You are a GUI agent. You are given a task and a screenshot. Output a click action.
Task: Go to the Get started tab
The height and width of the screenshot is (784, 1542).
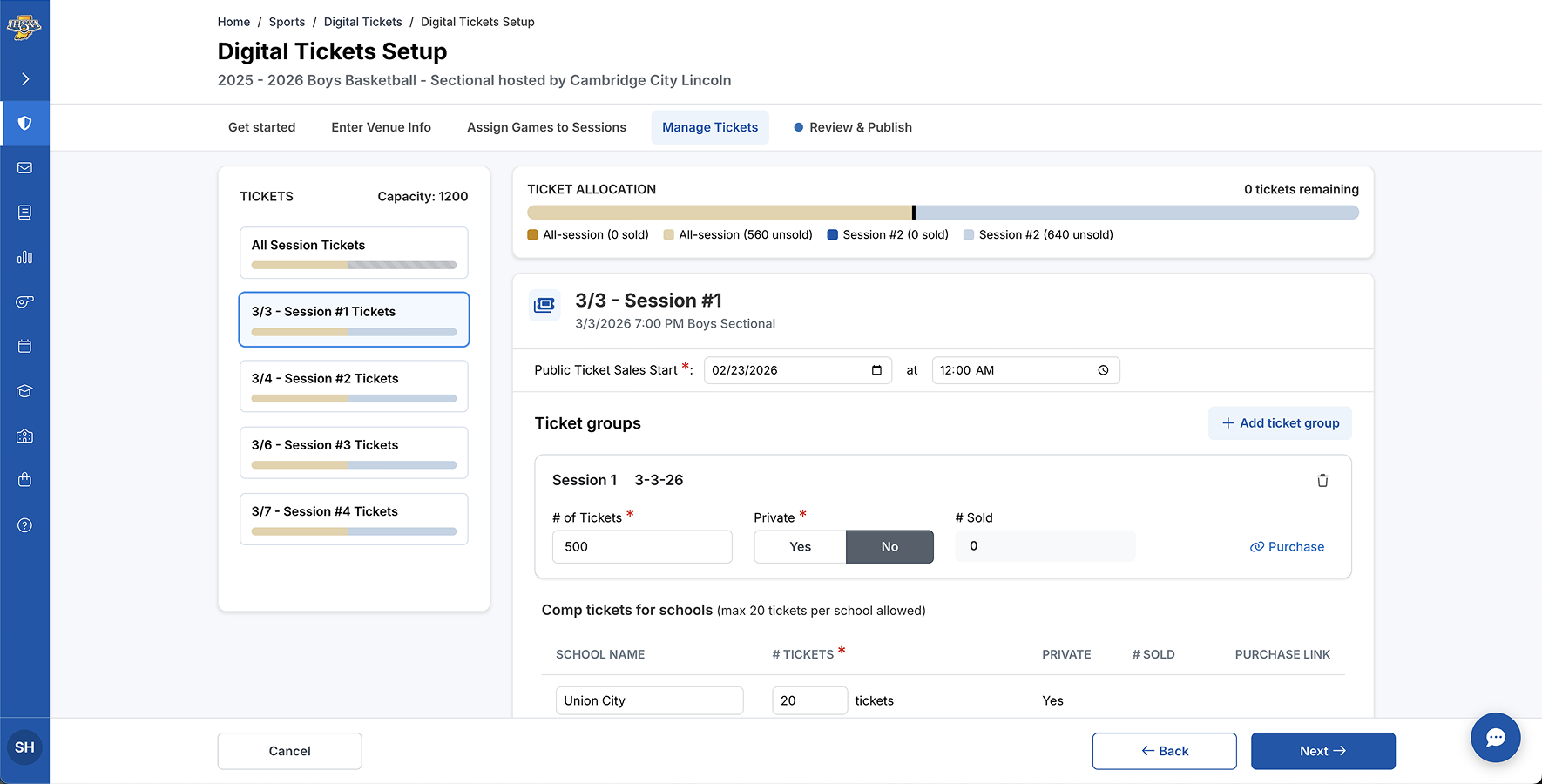tap(262, 127)
